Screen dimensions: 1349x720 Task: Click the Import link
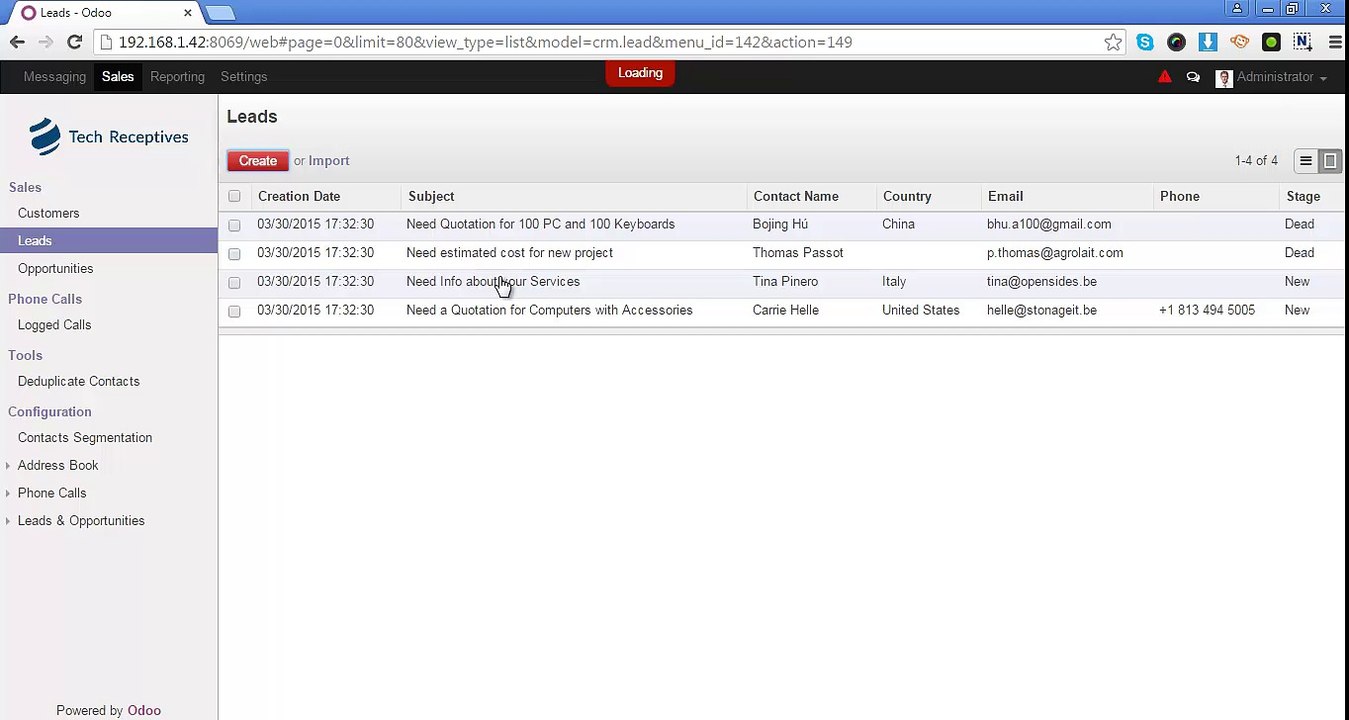[329, 161]
